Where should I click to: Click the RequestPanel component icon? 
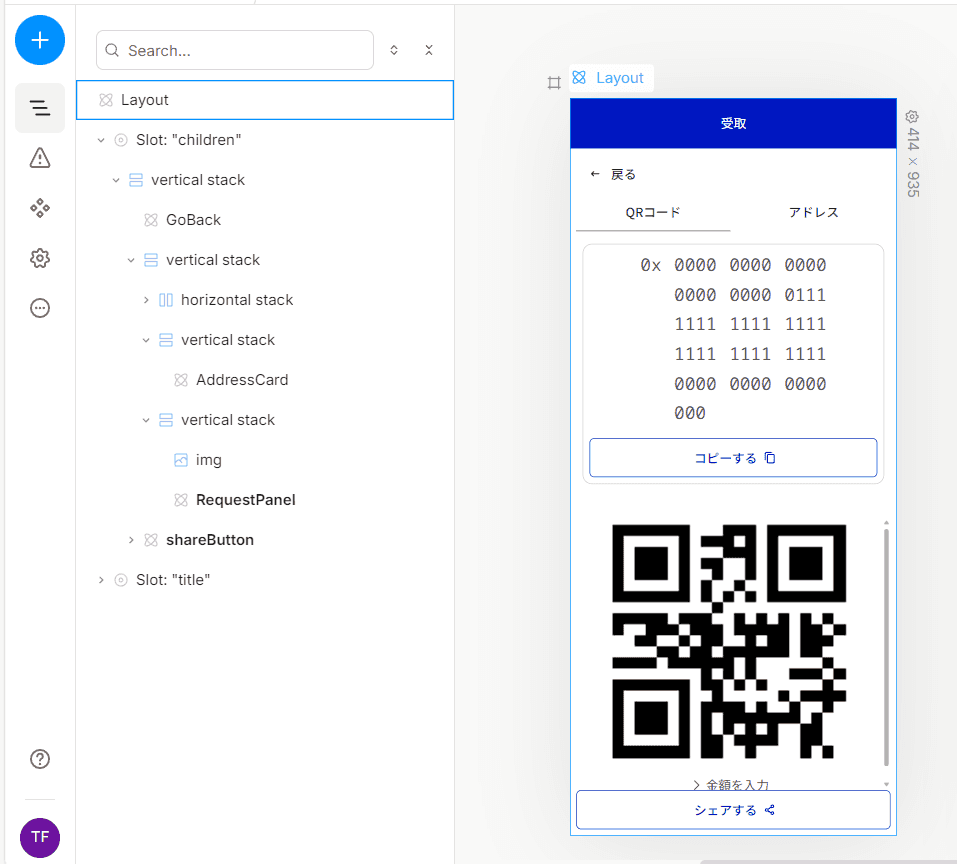click(x=181, y=500)
